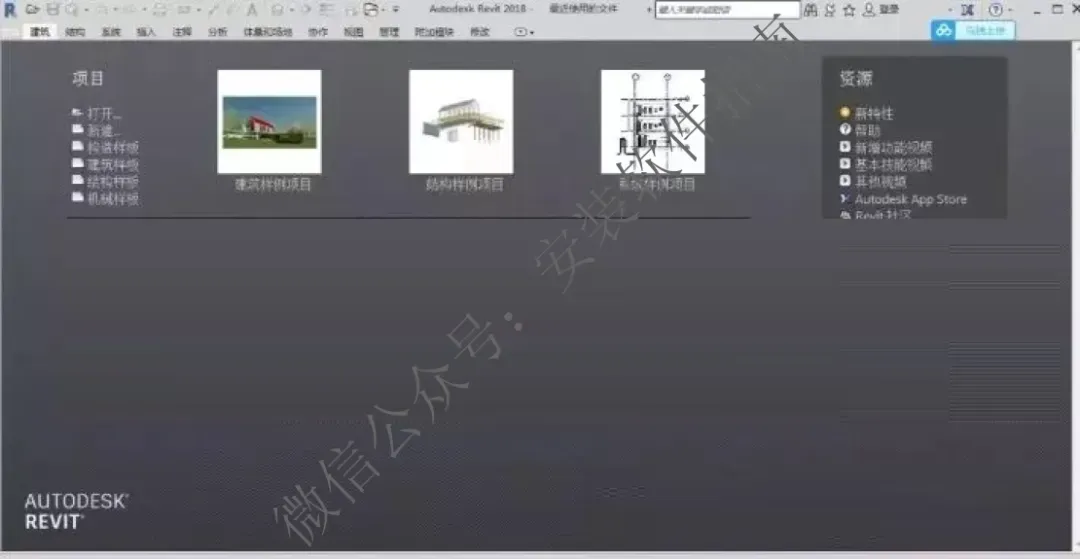
Task: Click the X icon beside Autodesk App Store
Action: point(845,198)
